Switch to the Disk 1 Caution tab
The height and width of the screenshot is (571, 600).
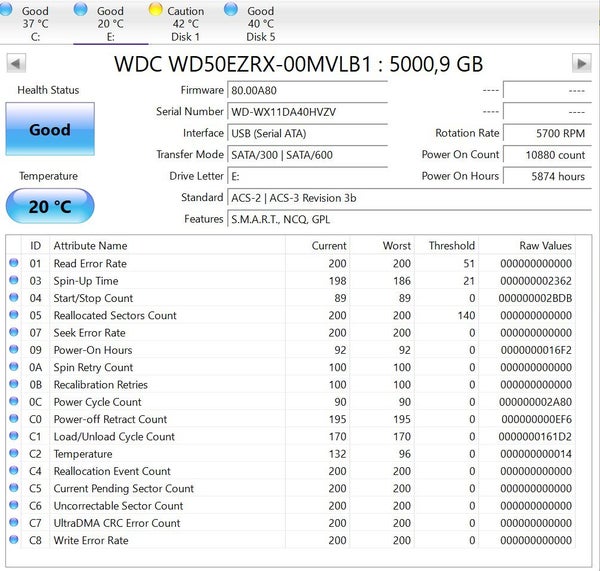pyautogui.click(x=185, y=24)
